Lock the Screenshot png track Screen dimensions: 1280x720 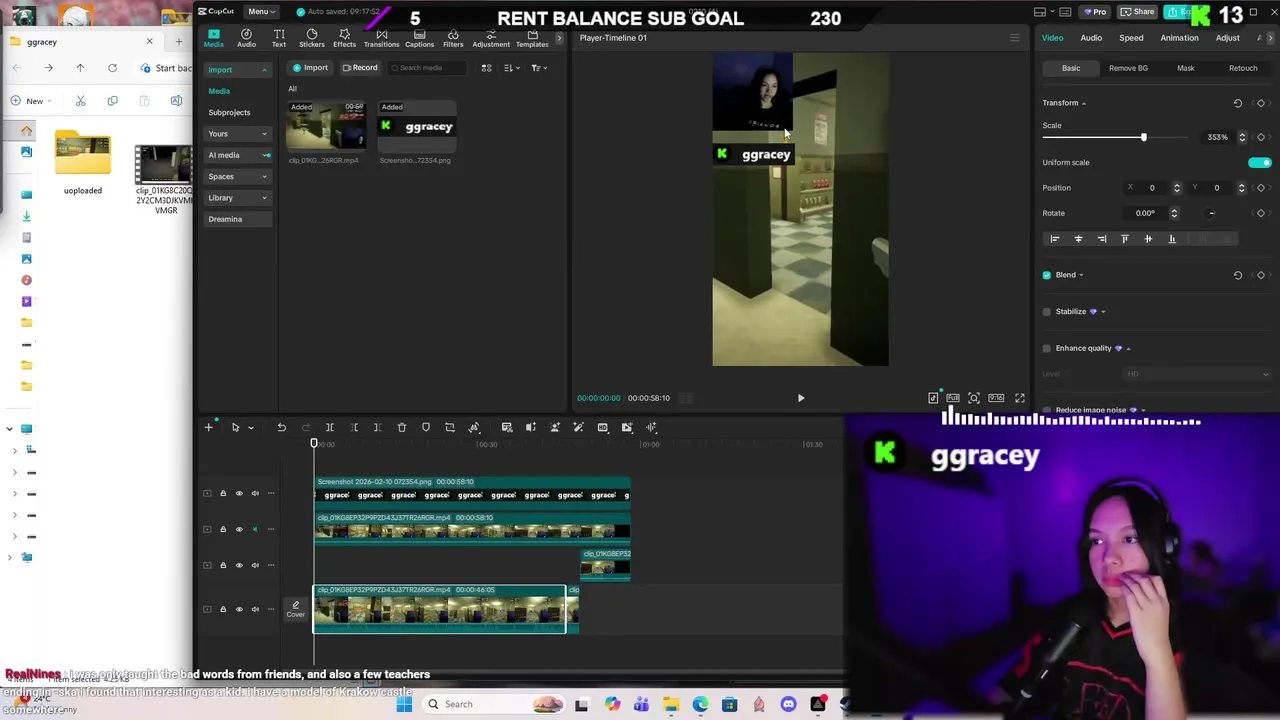pyautogui.click(x=223, y=493)
